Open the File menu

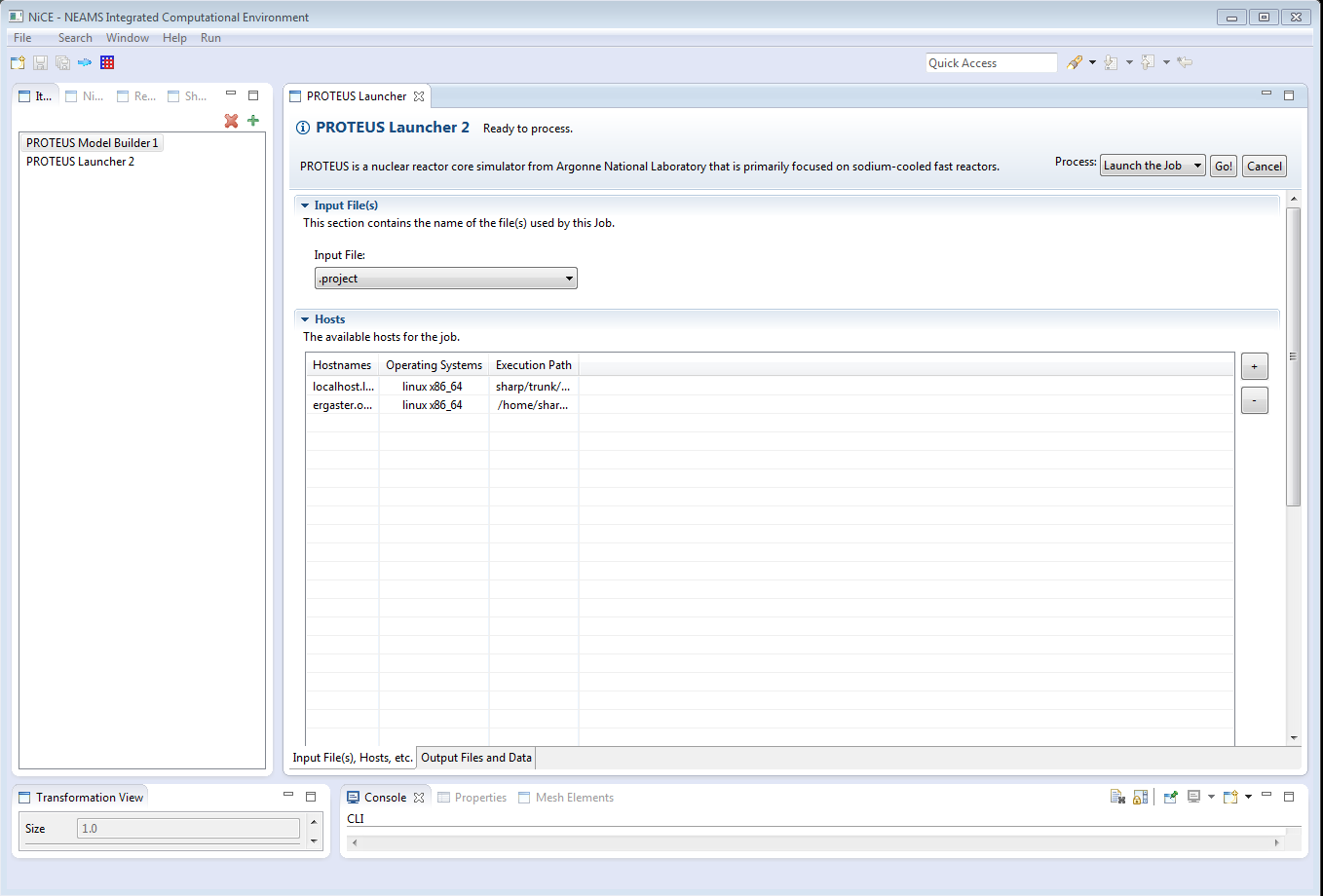pyautogui.click(x=22, y=38)
